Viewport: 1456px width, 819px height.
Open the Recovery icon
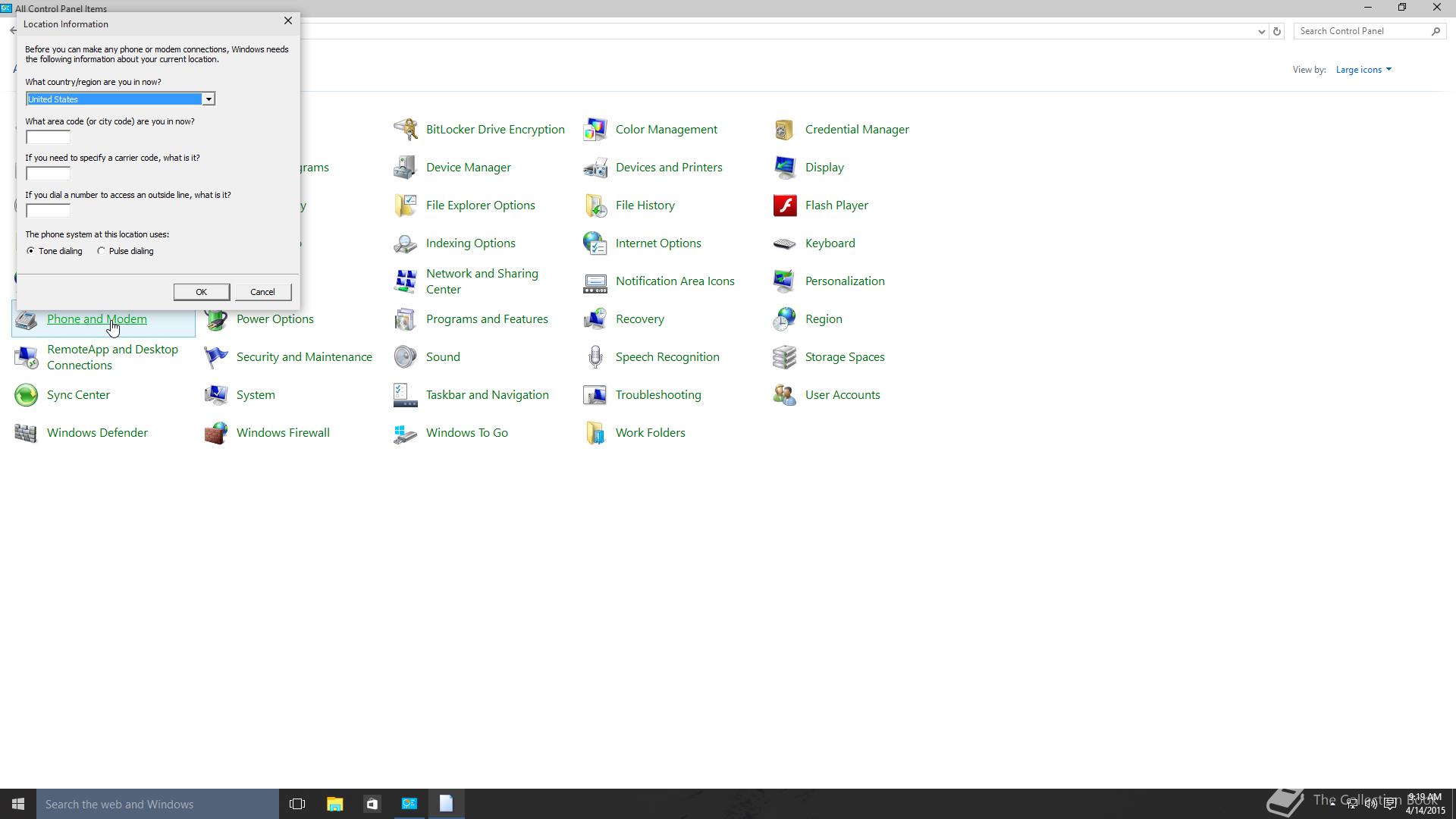coord(595,319)
